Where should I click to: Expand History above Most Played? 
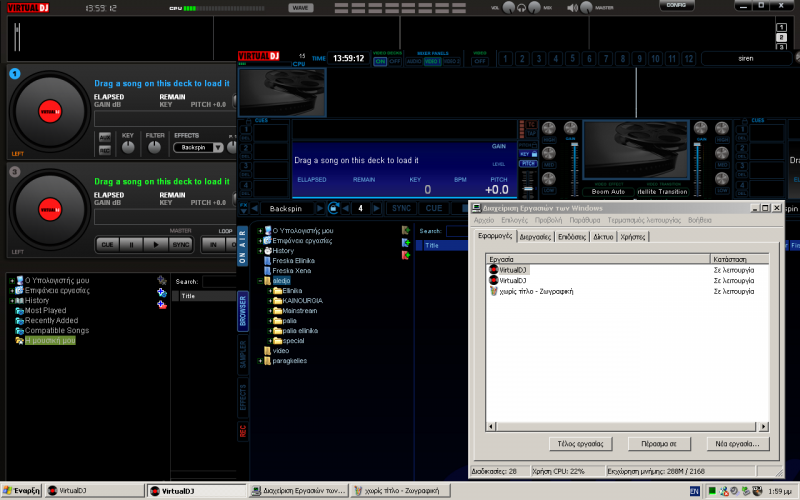12,301
